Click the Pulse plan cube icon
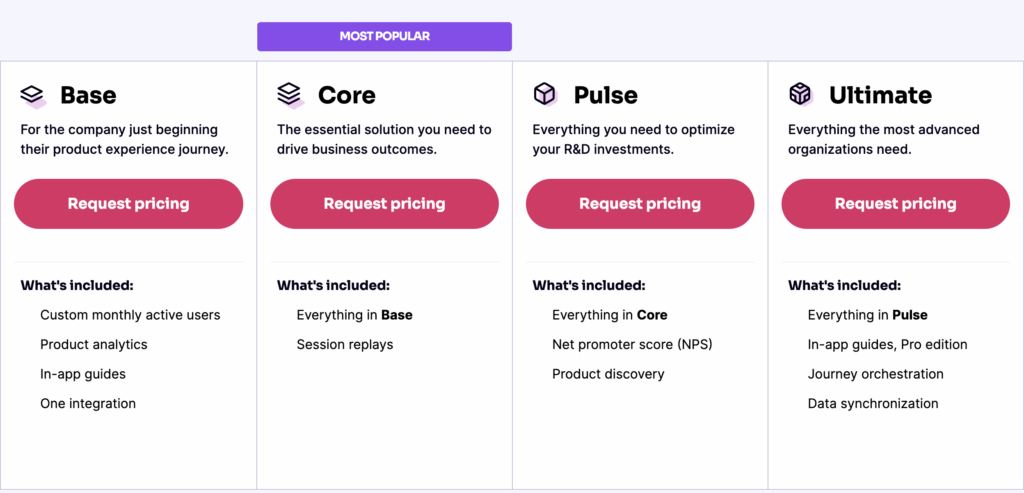The width and height of the screenshot is (1024, 493). [x=545, y=95]
